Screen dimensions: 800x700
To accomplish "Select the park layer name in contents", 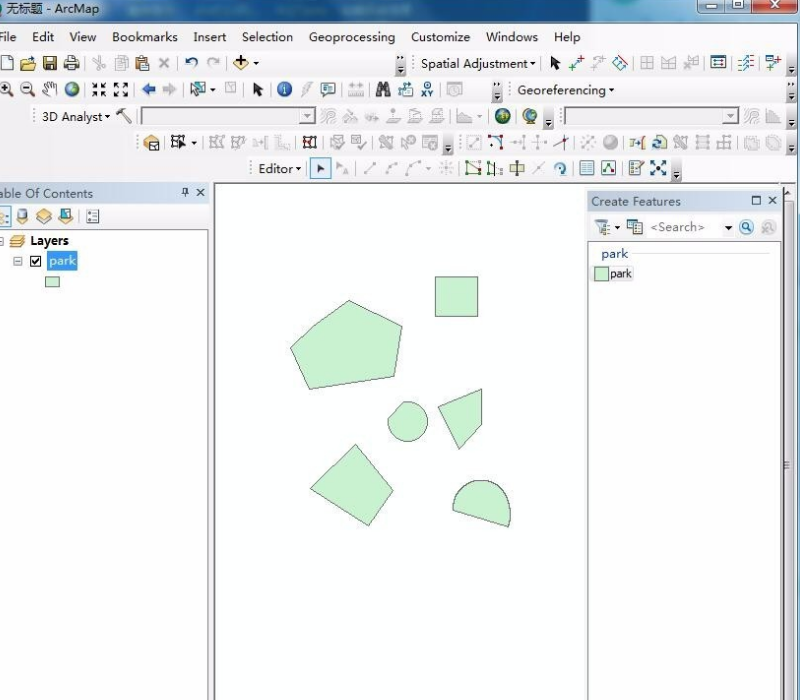I will [62, 261].
